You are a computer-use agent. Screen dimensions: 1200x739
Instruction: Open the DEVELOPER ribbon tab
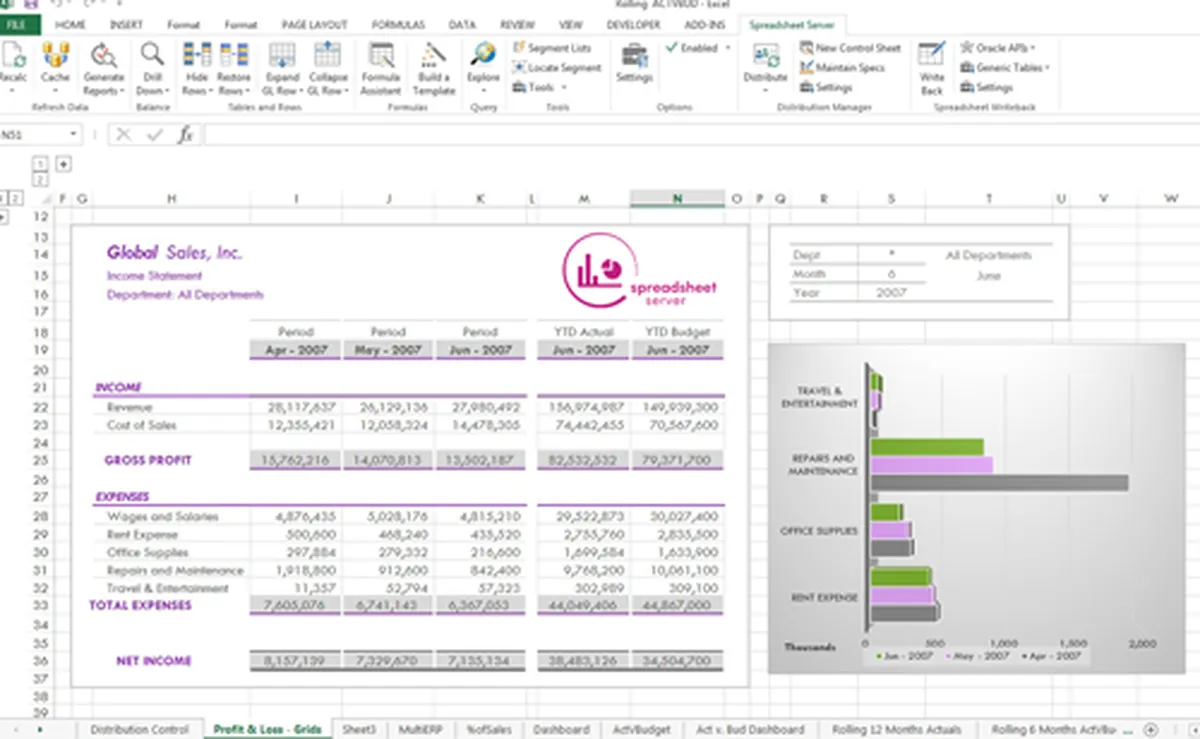(x=634, y=25)
